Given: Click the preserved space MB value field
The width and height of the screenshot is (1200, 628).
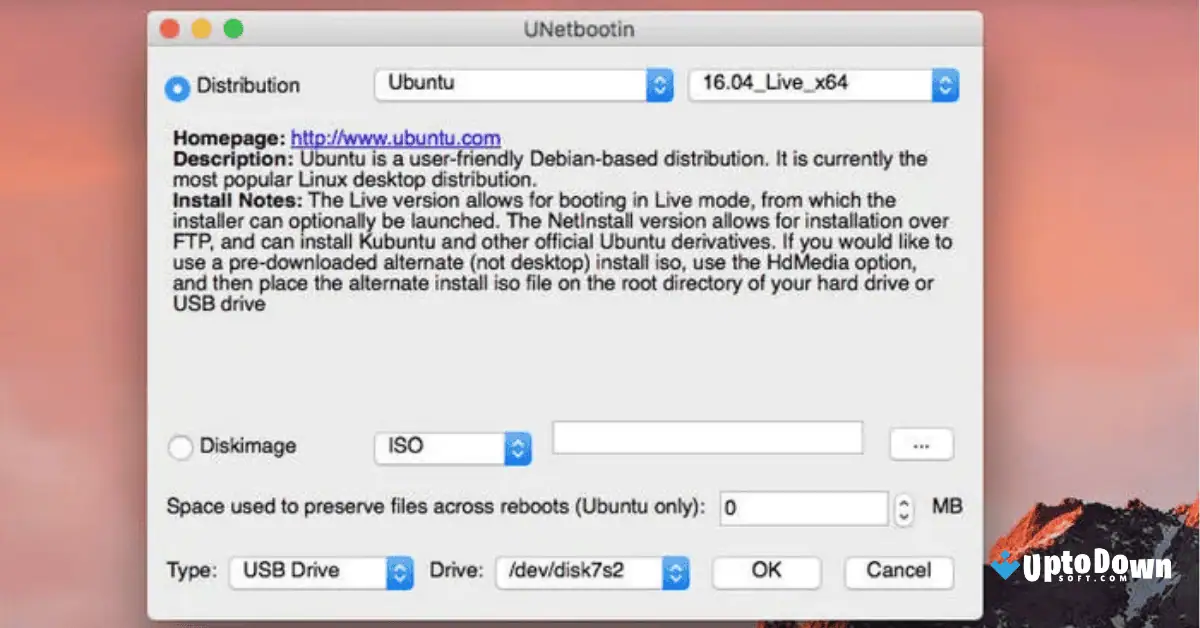Looking at the screenshot, I should pyautogui.click(x=802, y=508).
